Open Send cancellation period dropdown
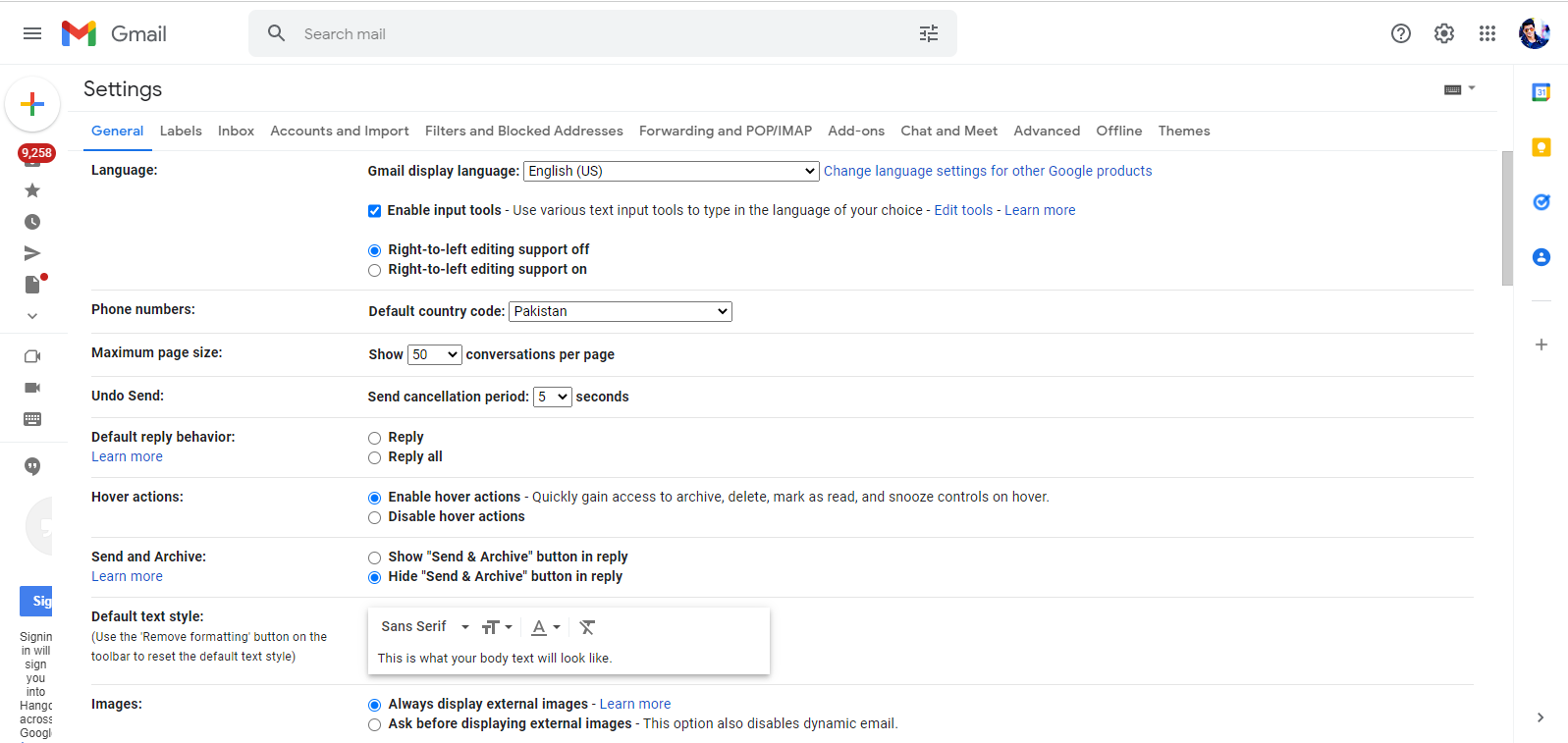Viewport: 1568px width, 743px height. pyautogui.click(x=552, y=397)
